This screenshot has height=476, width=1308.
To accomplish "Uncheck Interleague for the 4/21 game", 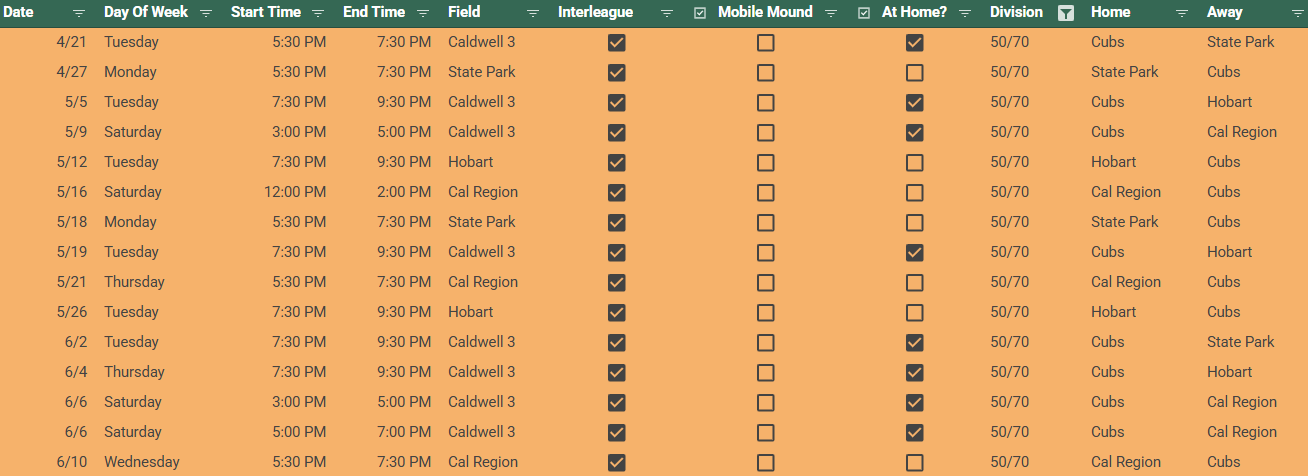I will [617, 43].
